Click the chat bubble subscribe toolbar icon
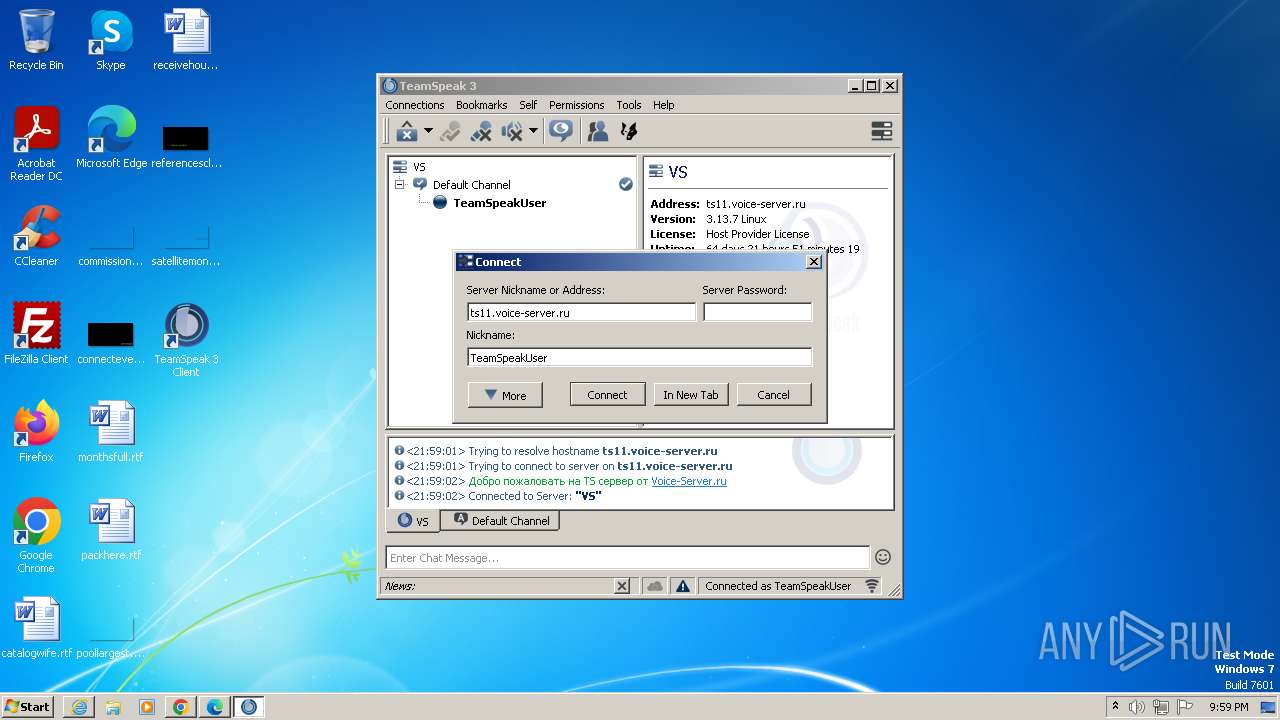This screenshot has height=720, width=1280. point(561,131)
